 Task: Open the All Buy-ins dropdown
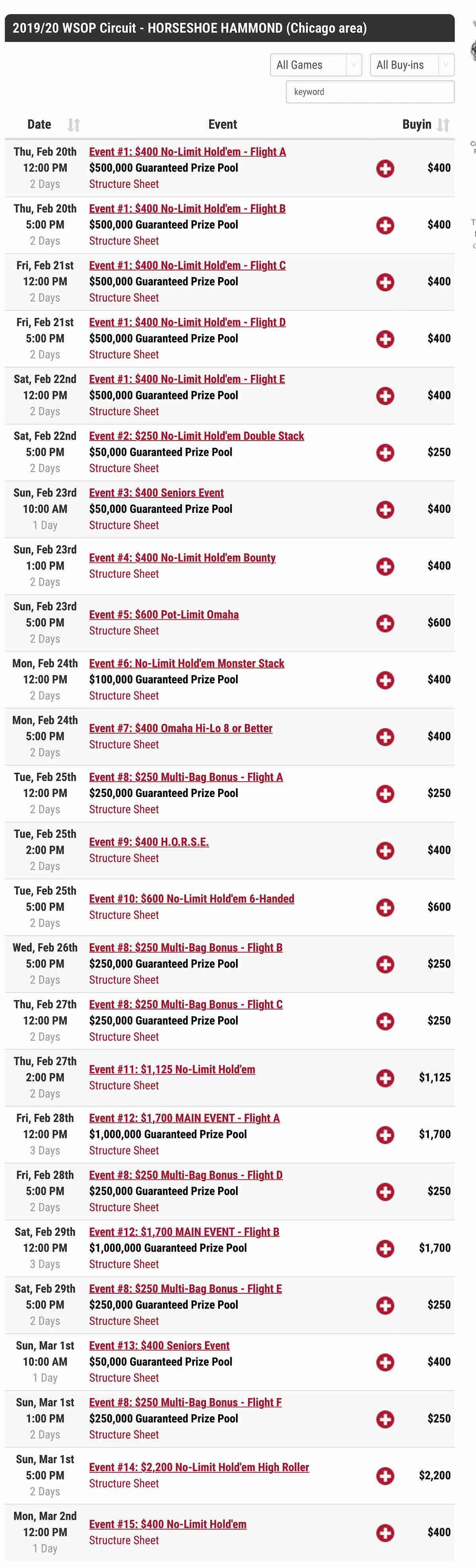point(412,65)
